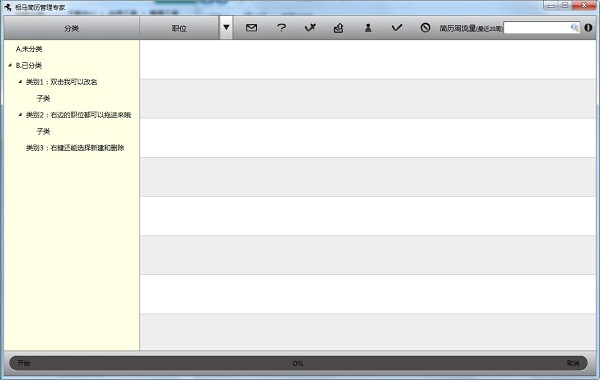The height and width of the screenshot is (380, 600).
Task: Focus the search input field in toolbar
Action: (x=537, y=28)
